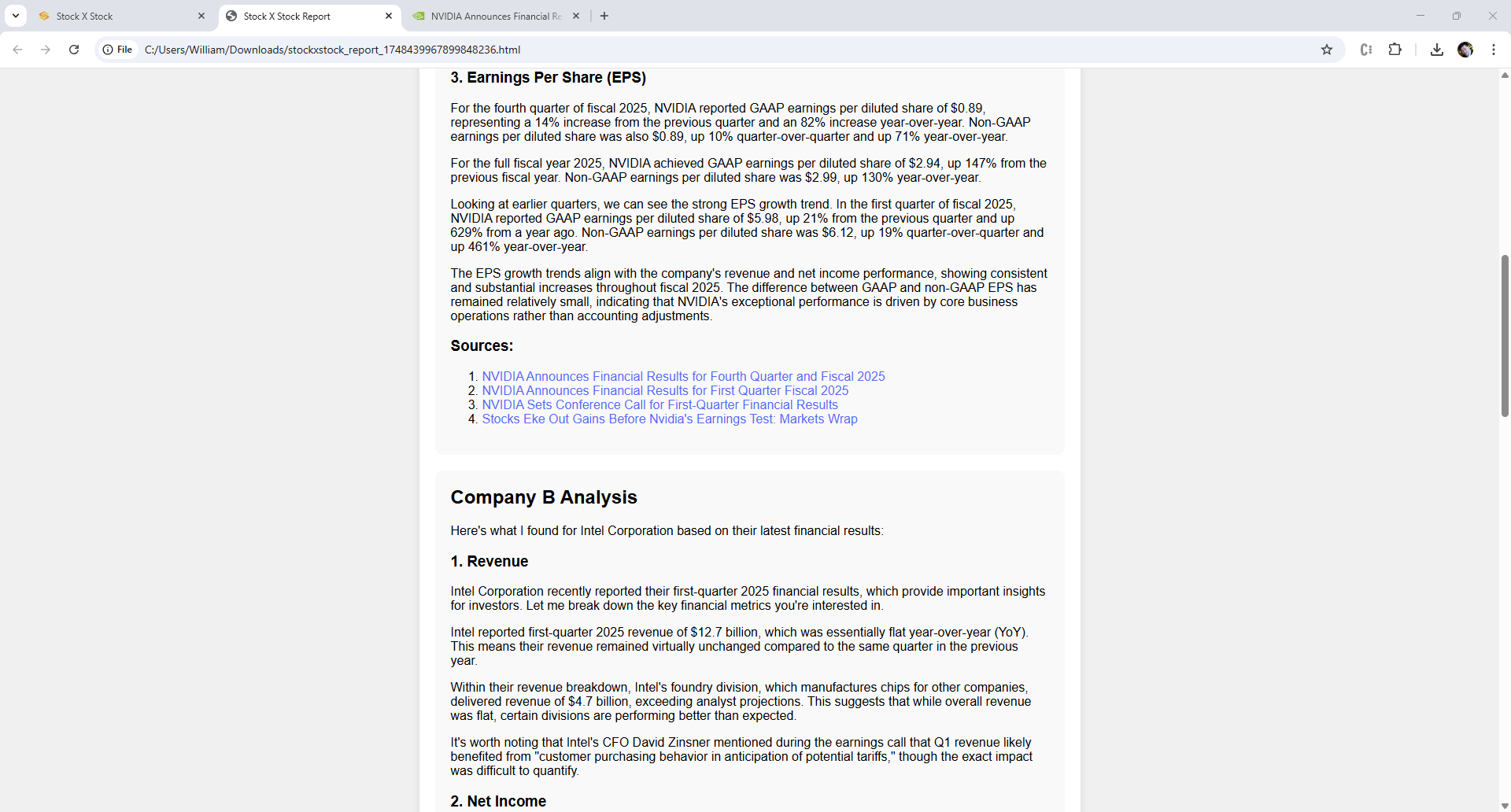Image resolution: width=1511 pixels, height=812 pixels.
Task: Open the tab search dropdown arrow
Action: [x=16, y=16]
